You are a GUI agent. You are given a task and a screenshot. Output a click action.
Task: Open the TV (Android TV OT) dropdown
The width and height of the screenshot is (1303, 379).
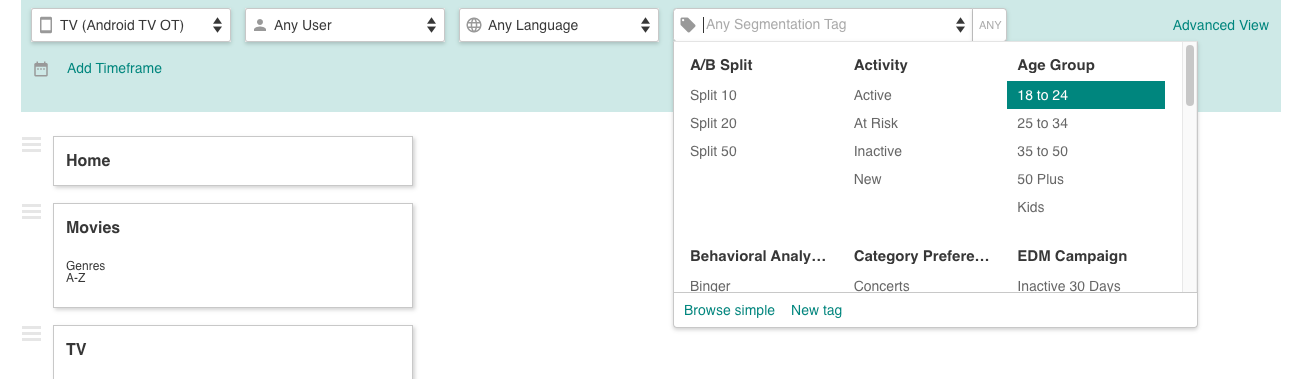pyautogui.click(x=131, y=25)
